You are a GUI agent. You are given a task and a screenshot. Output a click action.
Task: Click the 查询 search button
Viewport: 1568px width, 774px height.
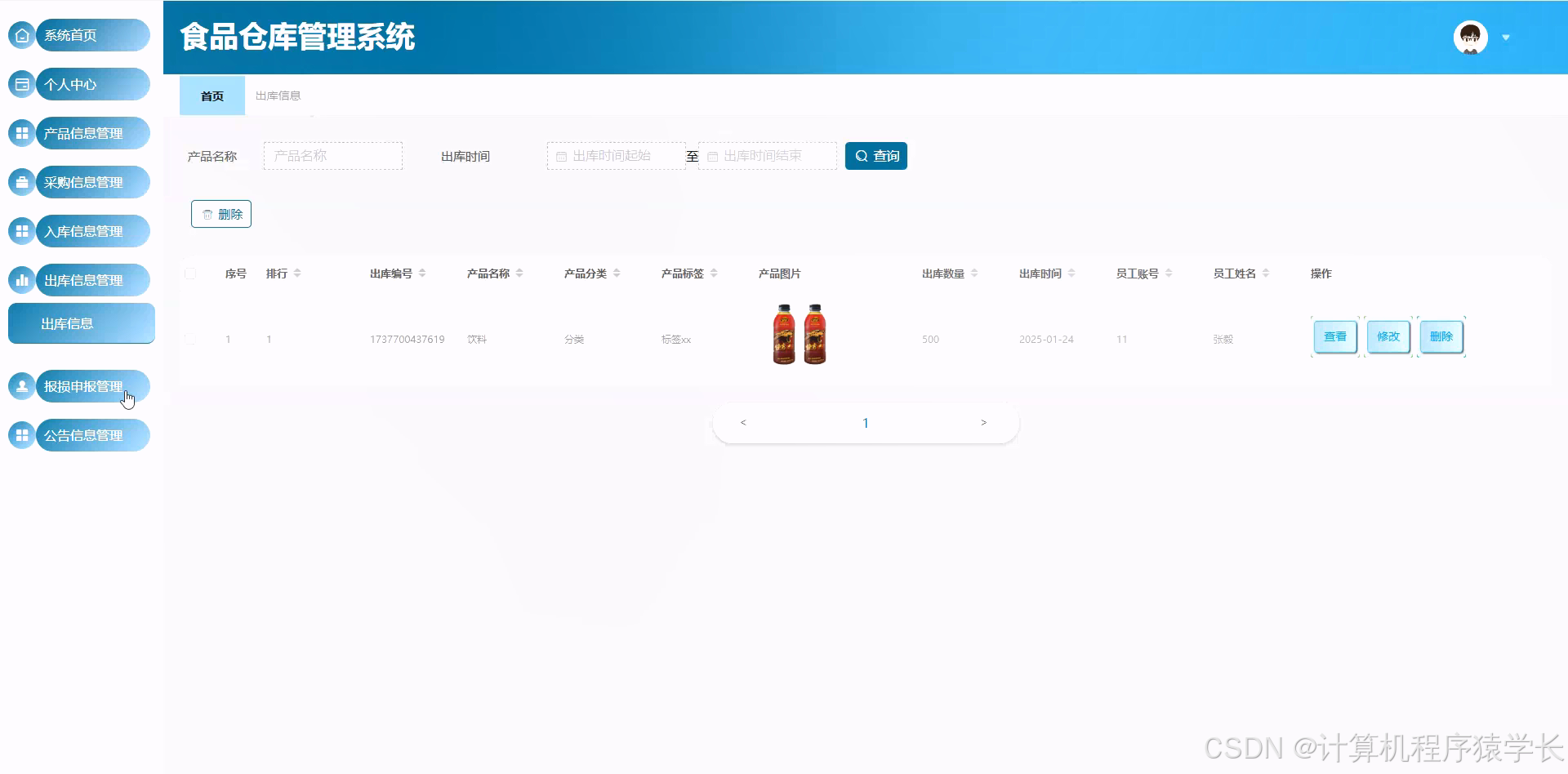875,155
